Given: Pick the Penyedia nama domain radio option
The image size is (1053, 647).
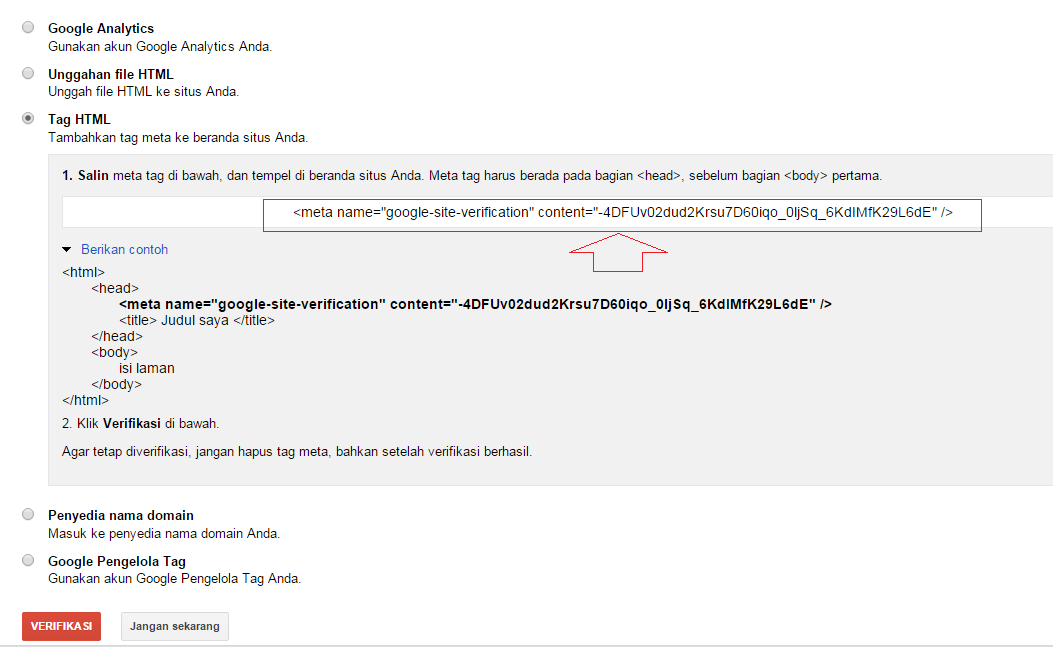Looking at the screenshot, I should pos(28,514).
